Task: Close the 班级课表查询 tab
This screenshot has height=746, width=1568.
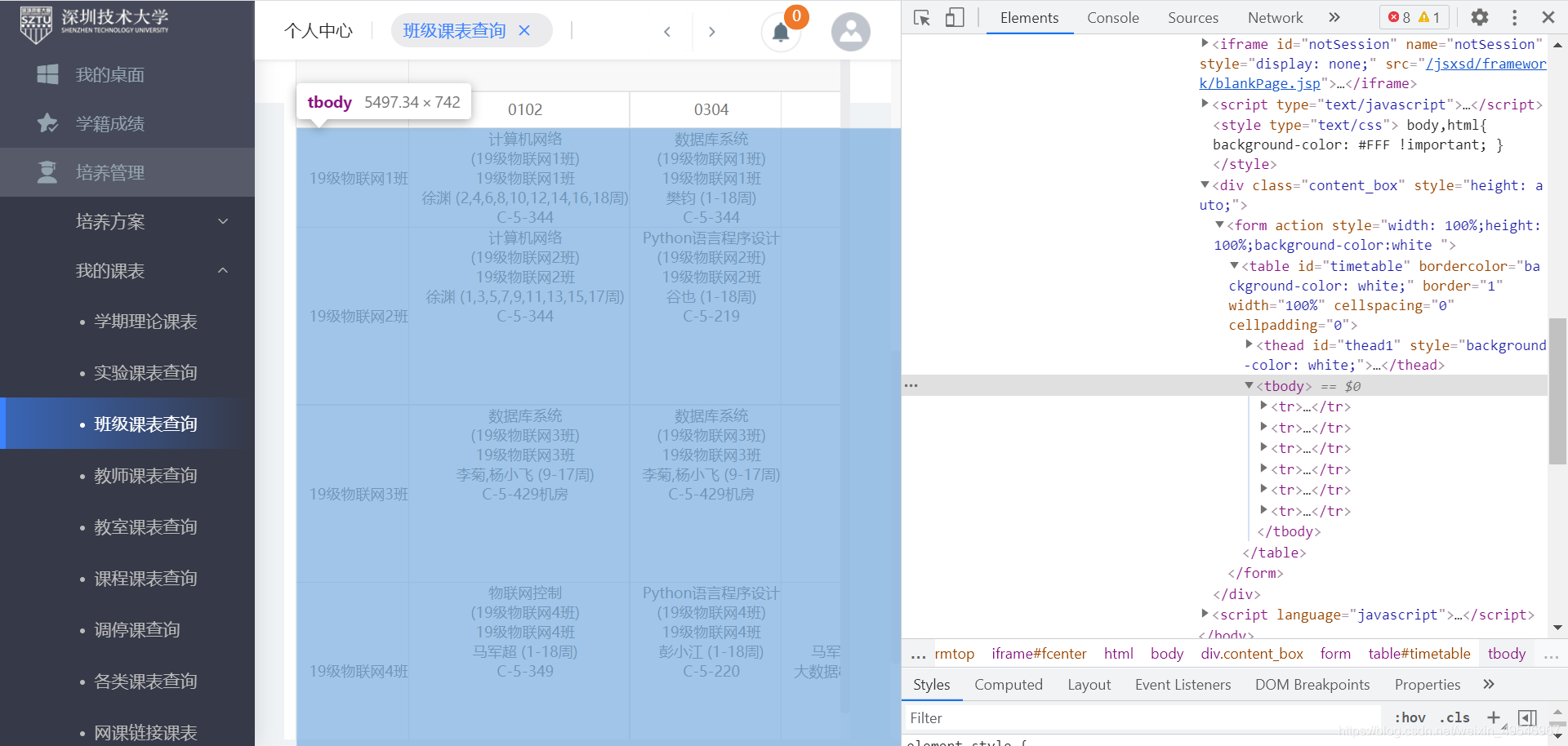Action: tap(524, 30)
